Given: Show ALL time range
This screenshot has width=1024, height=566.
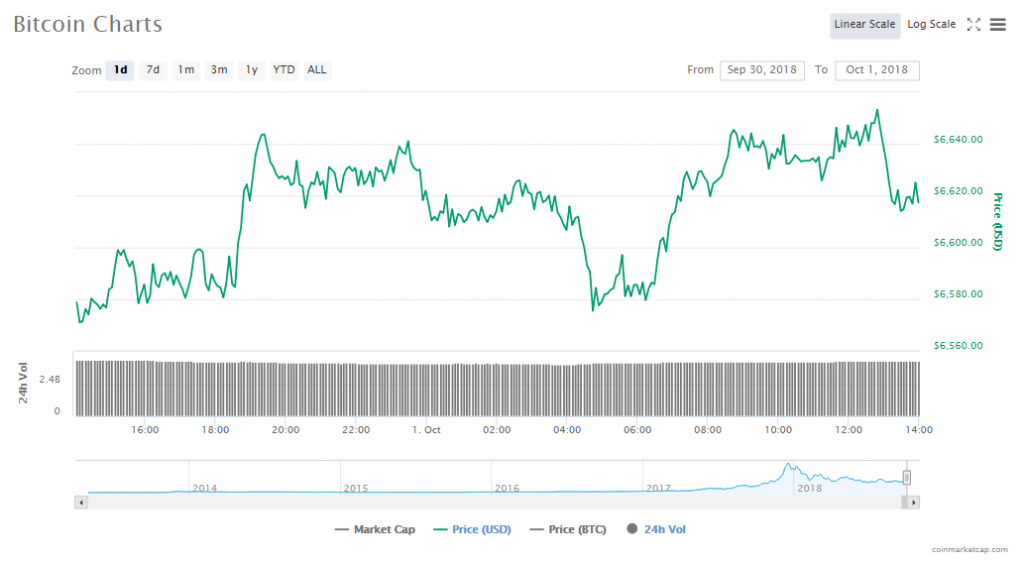Looking at the screenshot, I should tap(316, 70).
